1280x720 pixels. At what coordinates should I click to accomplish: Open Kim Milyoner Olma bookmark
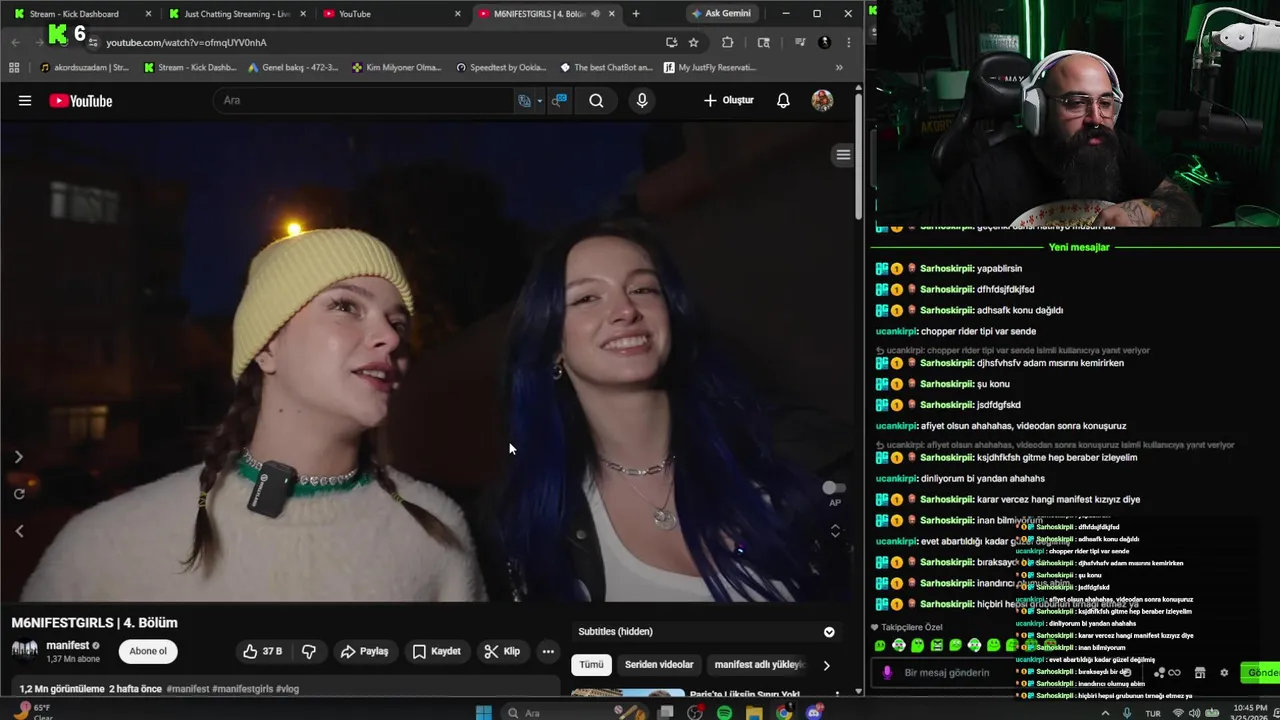[x=397, y=68]
